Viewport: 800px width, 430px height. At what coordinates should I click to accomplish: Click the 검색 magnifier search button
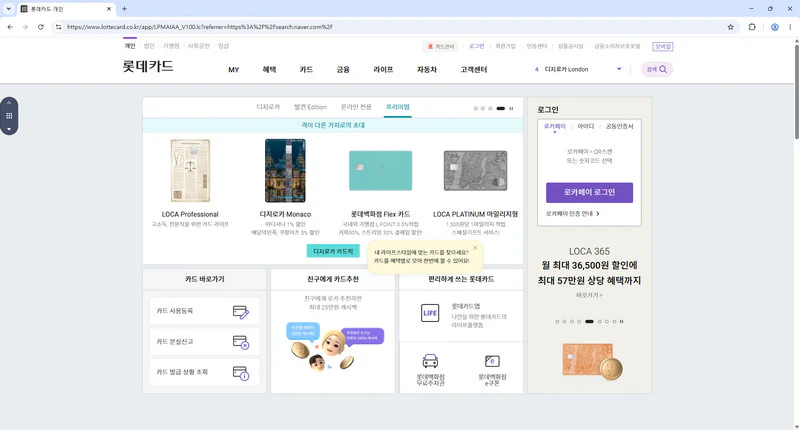coord(657,69)
